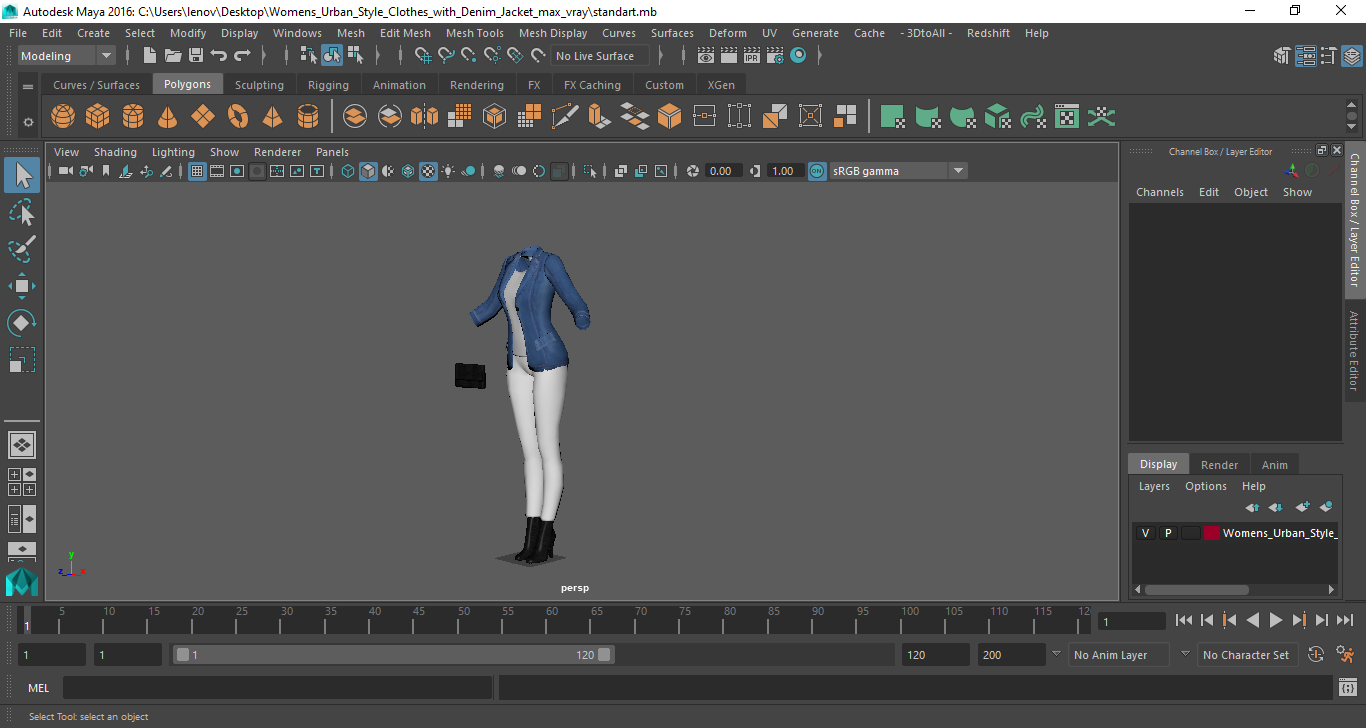Open the No Character Set dropdown arrow
This screenshot has width=1366, height=728.
coord(1185,654)
